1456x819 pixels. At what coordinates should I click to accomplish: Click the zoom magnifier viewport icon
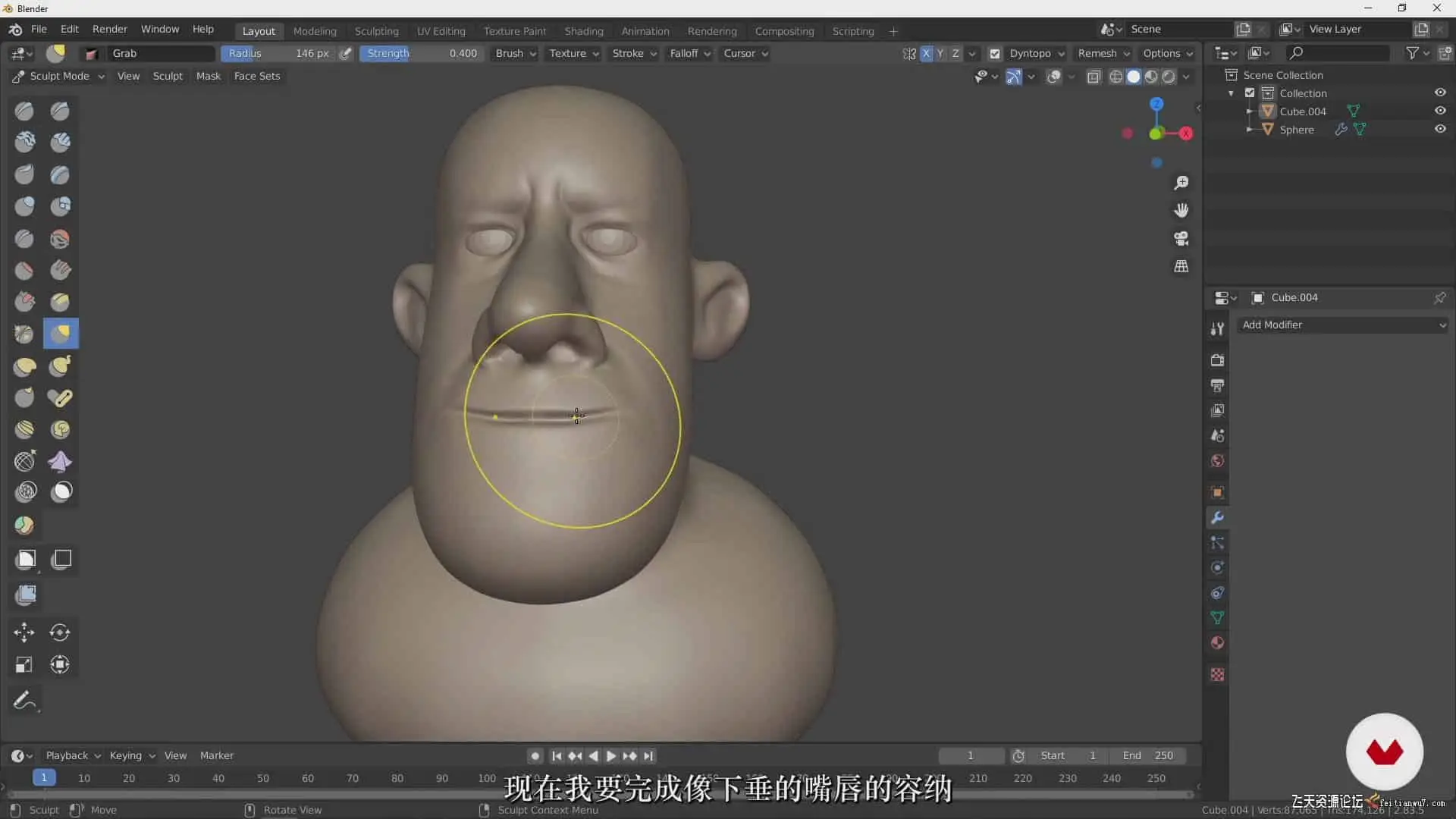(1181, 183)
